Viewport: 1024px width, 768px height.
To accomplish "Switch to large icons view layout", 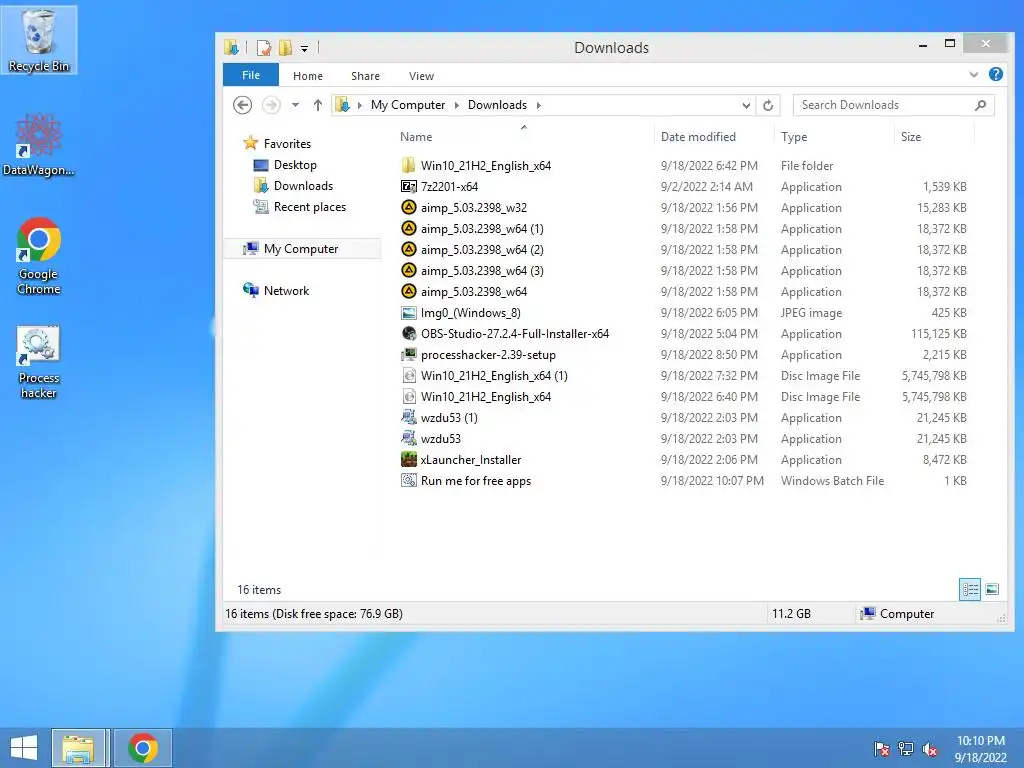I will pos(992,589).
